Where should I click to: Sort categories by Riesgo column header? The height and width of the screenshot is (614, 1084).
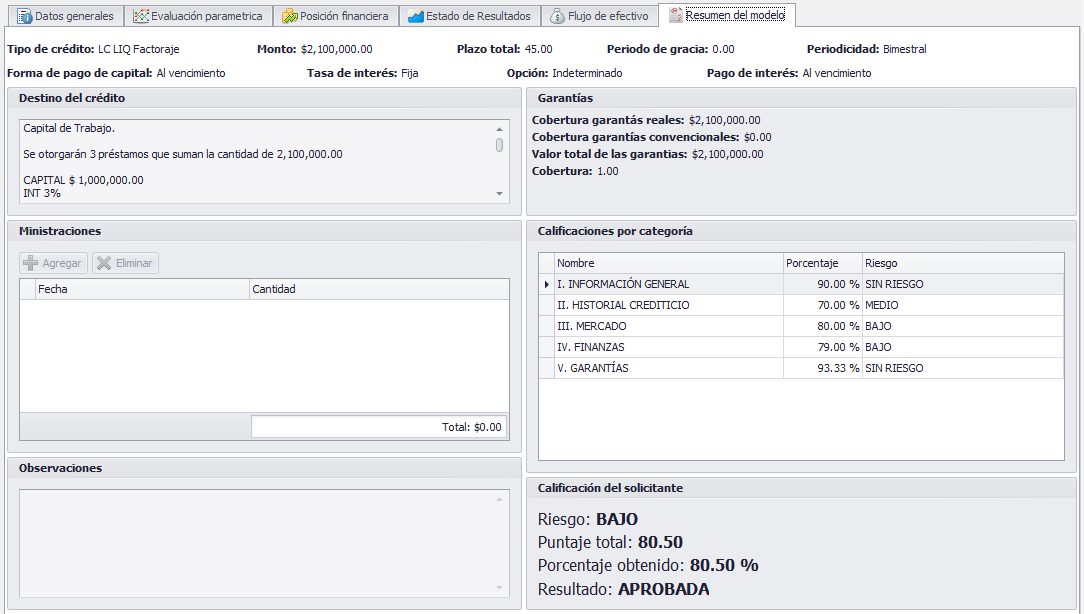coord(963,263)
